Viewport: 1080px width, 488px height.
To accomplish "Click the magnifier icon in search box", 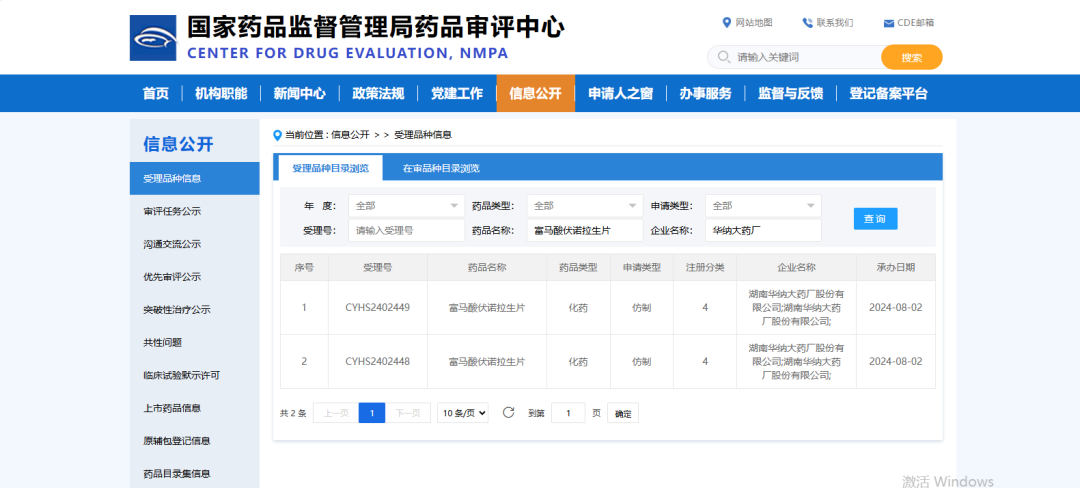I will [x=723, y=57].
